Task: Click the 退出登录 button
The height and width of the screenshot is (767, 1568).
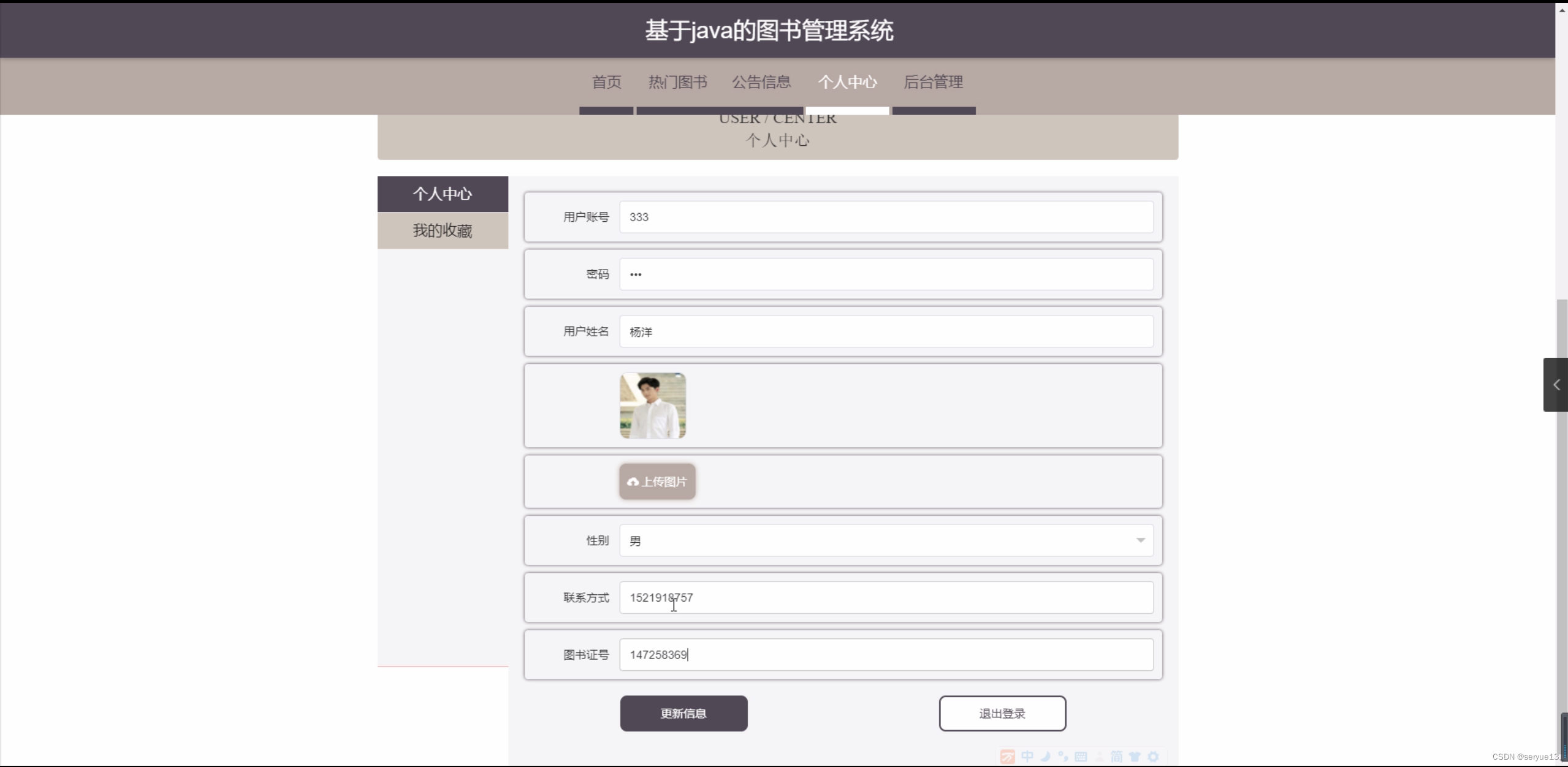Action: coord(1002,713)
